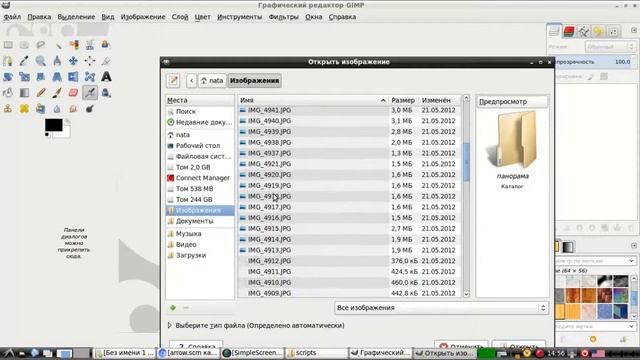Switch to the Undo History tab
Image resolution: width=640 pixels, height=360 pixels.
(x=598, y=31)
